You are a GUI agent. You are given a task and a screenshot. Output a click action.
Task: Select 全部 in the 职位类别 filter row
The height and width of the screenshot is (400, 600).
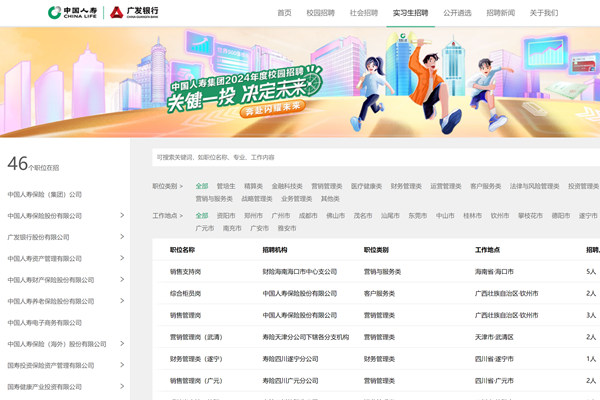(202, 186)
